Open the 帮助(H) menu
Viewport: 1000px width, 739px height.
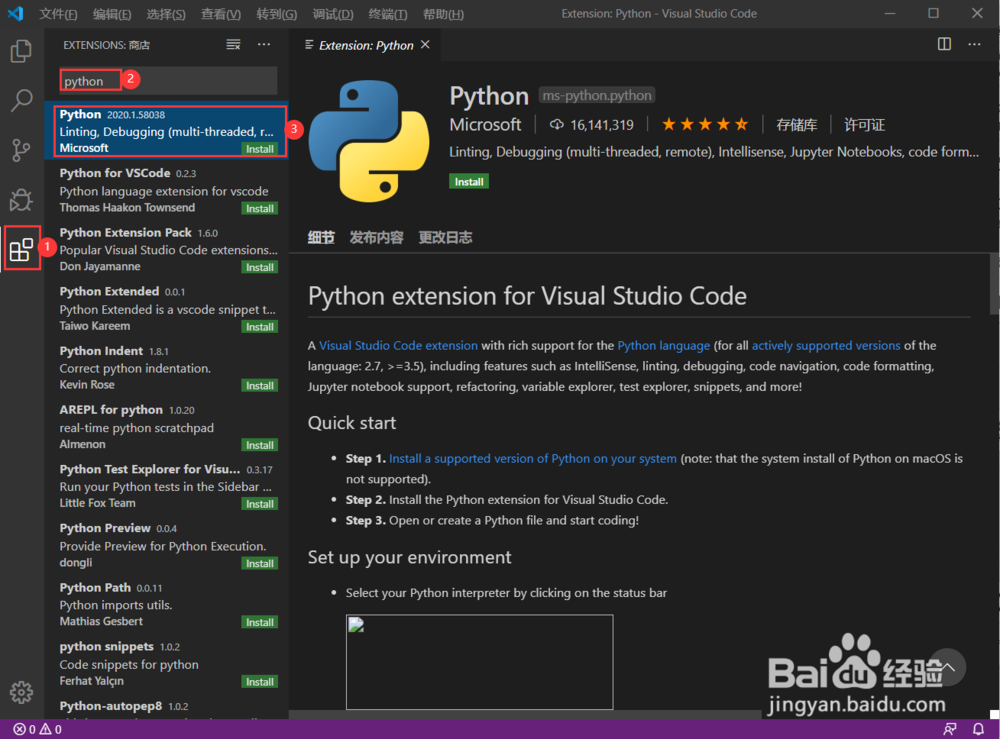pos(443,14)
